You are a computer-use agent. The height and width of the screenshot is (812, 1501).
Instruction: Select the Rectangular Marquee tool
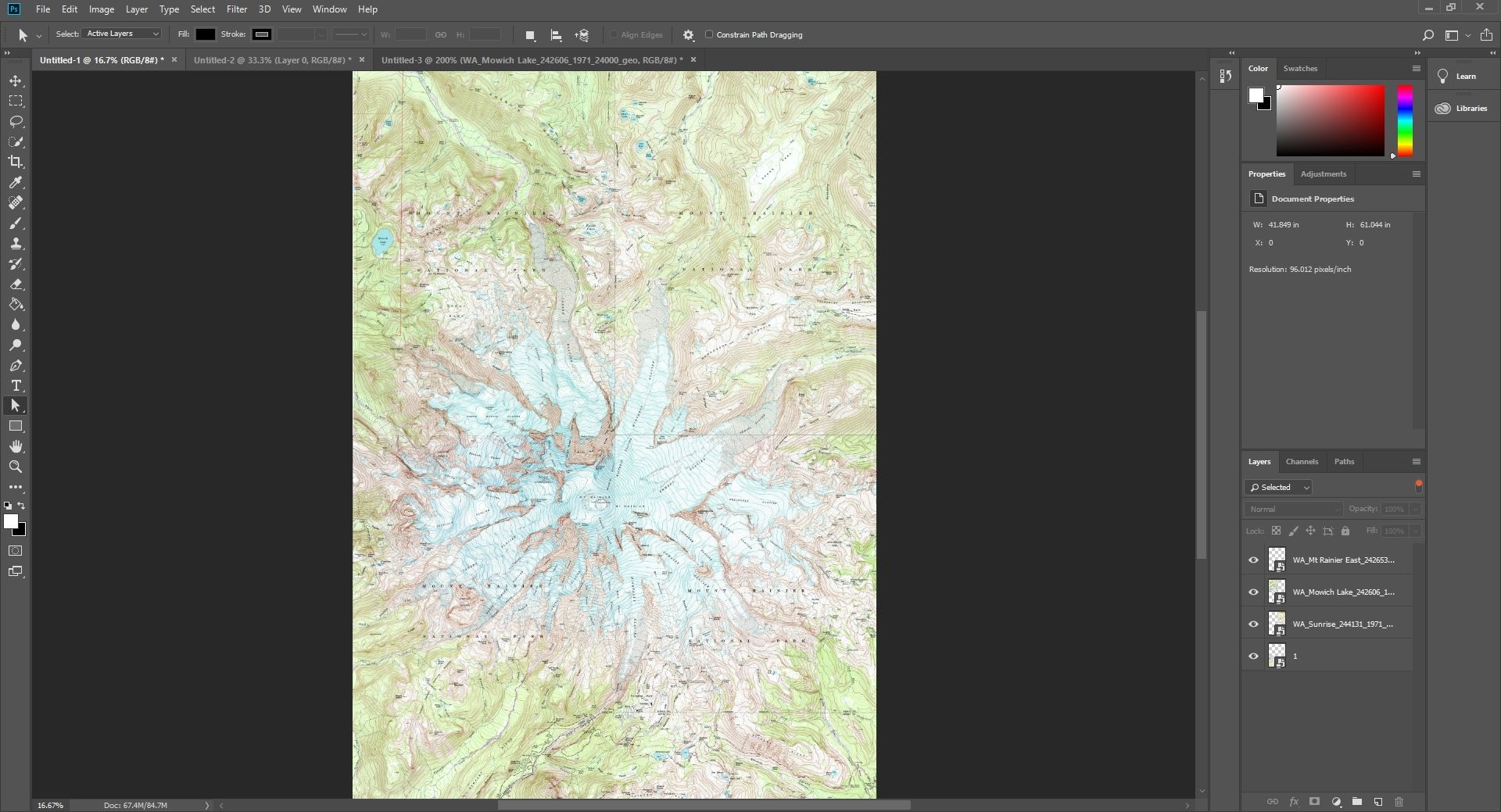(x=16, y=100)
